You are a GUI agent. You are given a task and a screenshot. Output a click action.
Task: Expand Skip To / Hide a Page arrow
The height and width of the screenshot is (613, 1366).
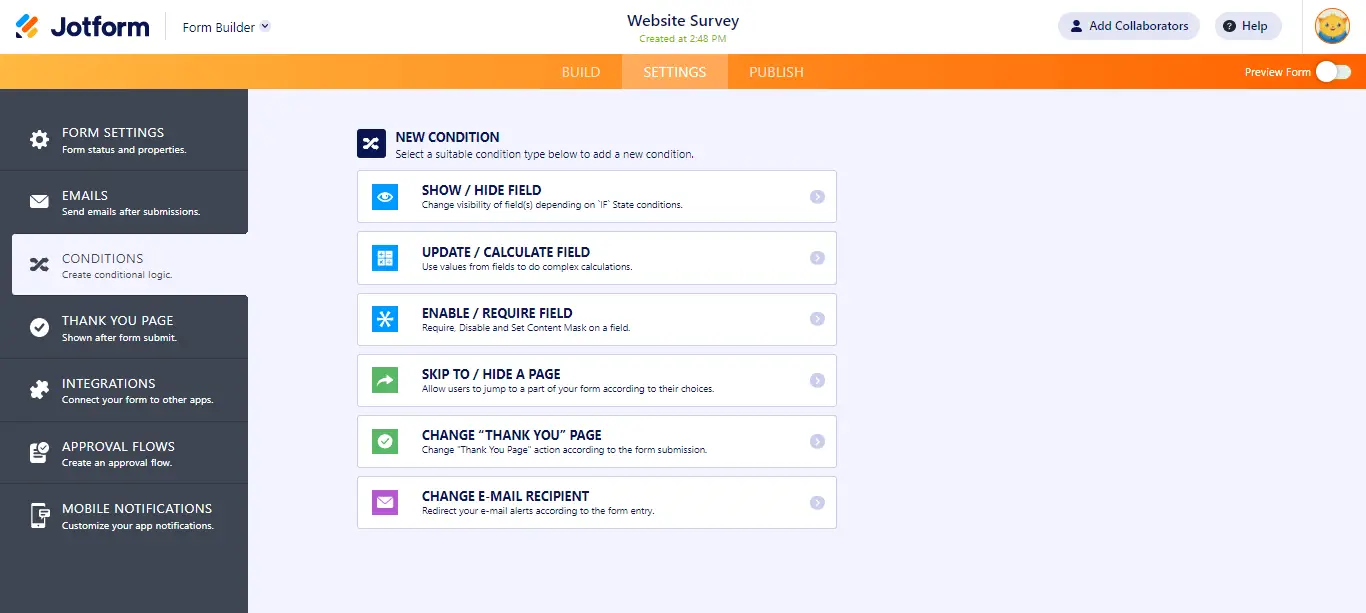click(817, 380)
